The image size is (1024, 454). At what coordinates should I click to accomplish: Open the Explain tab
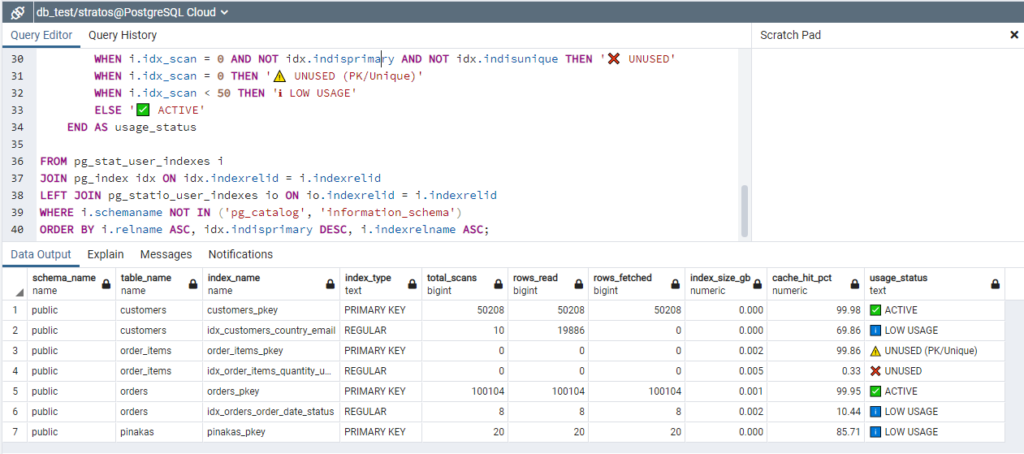[105, 254]
